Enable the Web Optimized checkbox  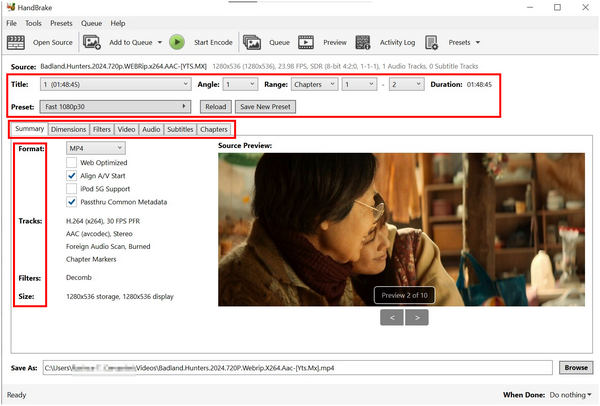pos(72,161)
